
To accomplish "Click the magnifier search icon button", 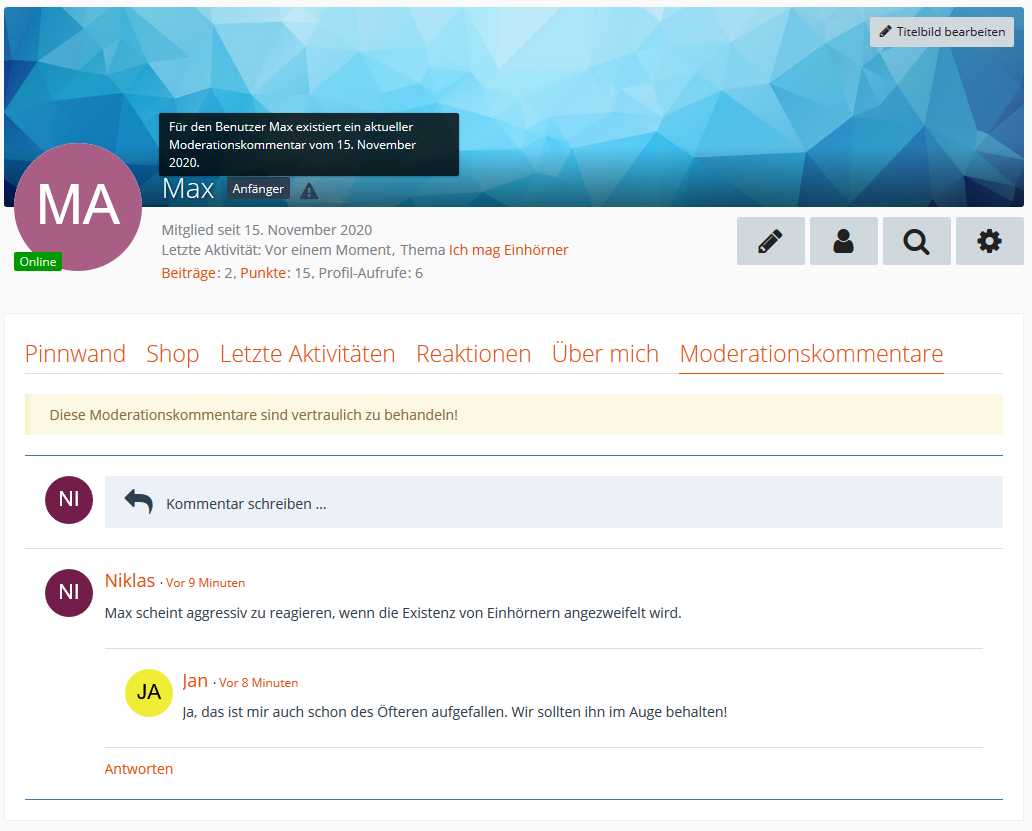I will coord(916,241).
